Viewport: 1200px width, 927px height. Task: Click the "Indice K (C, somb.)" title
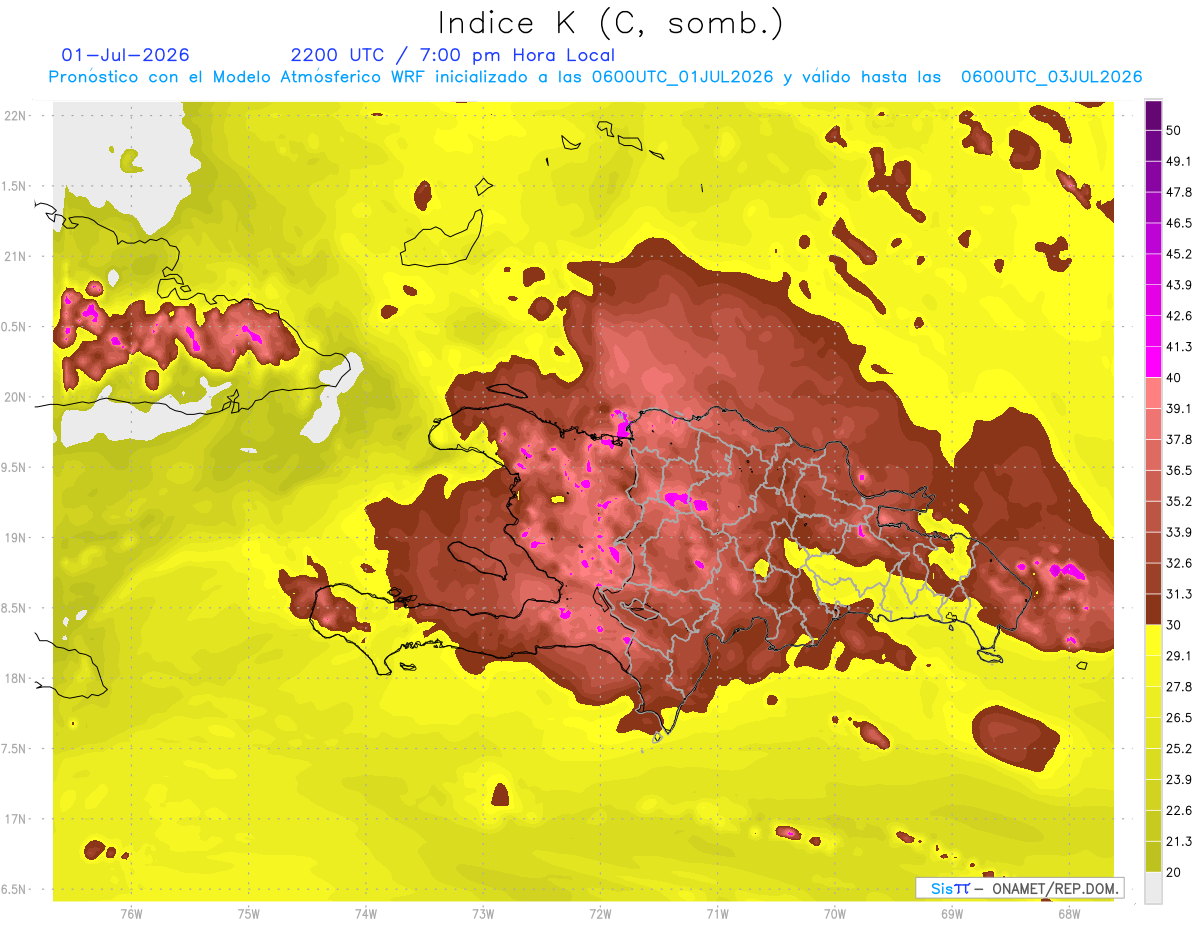click(610, 23)
